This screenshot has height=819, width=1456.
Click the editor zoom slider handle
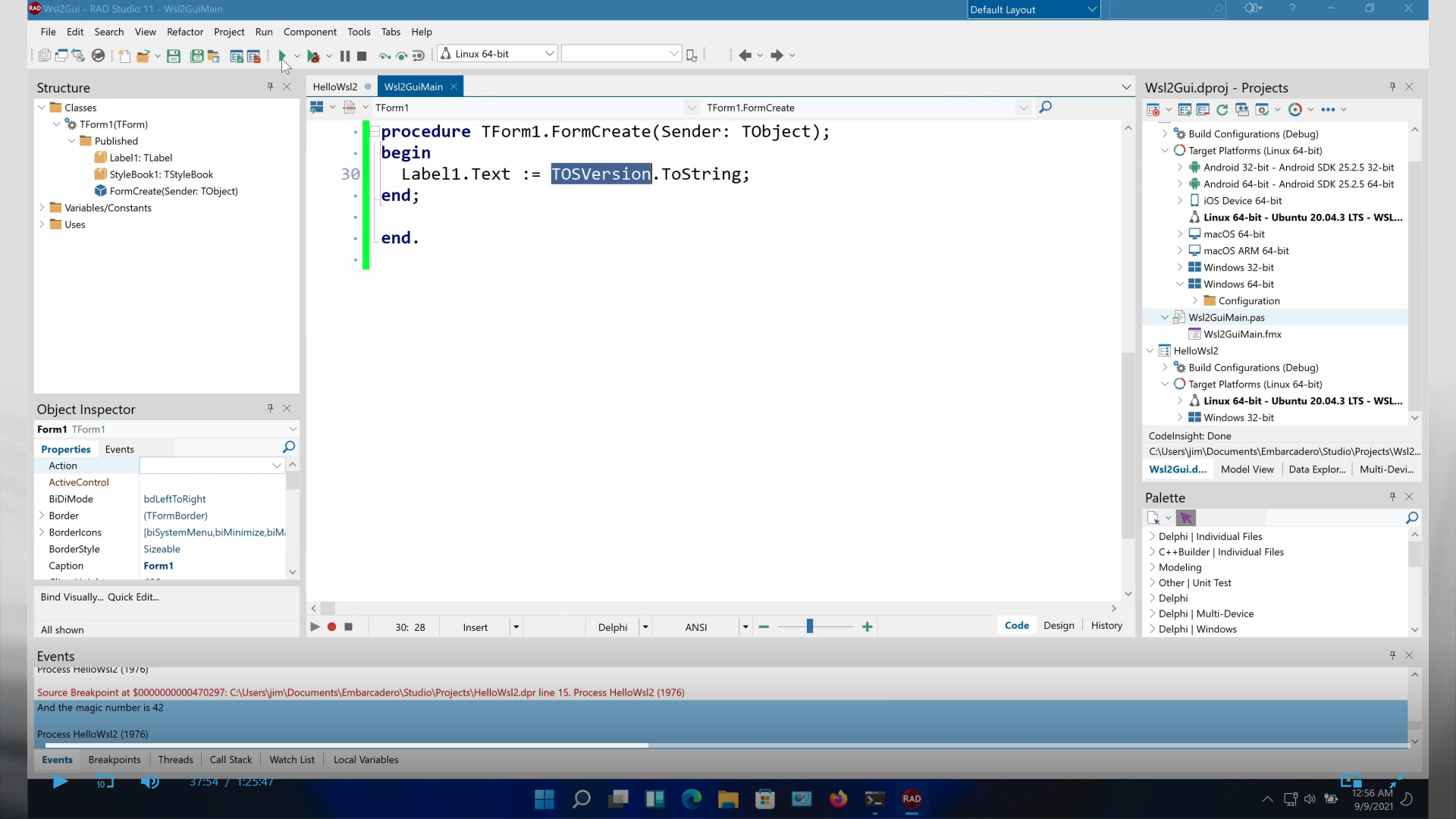(x=809, y=626)
